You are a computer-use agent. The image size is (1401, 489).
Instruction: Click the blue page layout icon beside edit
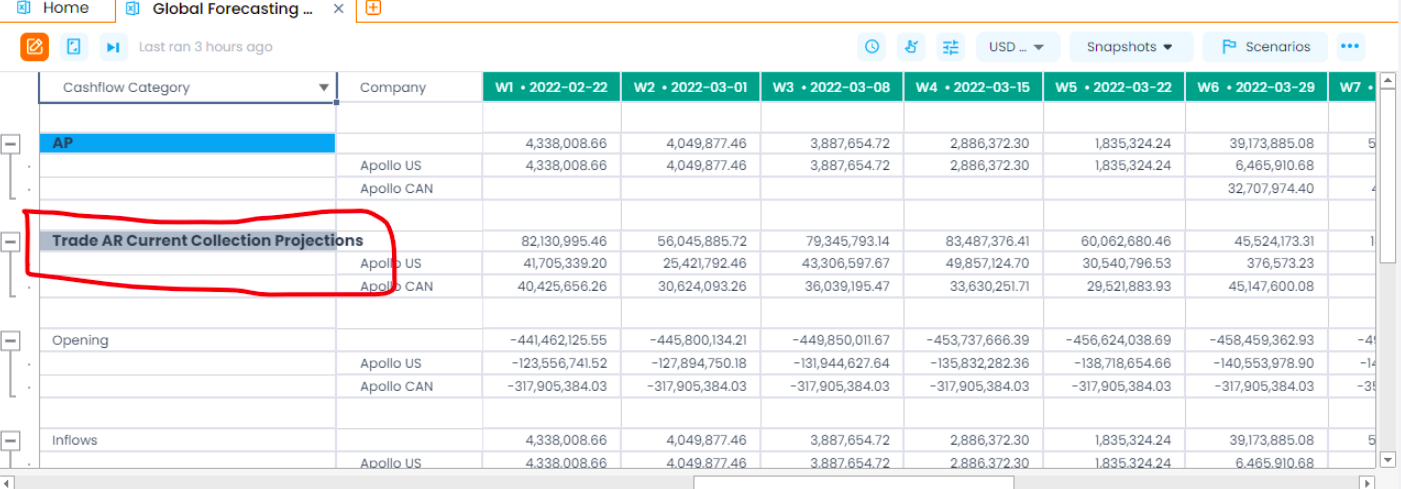pos(74,47)
